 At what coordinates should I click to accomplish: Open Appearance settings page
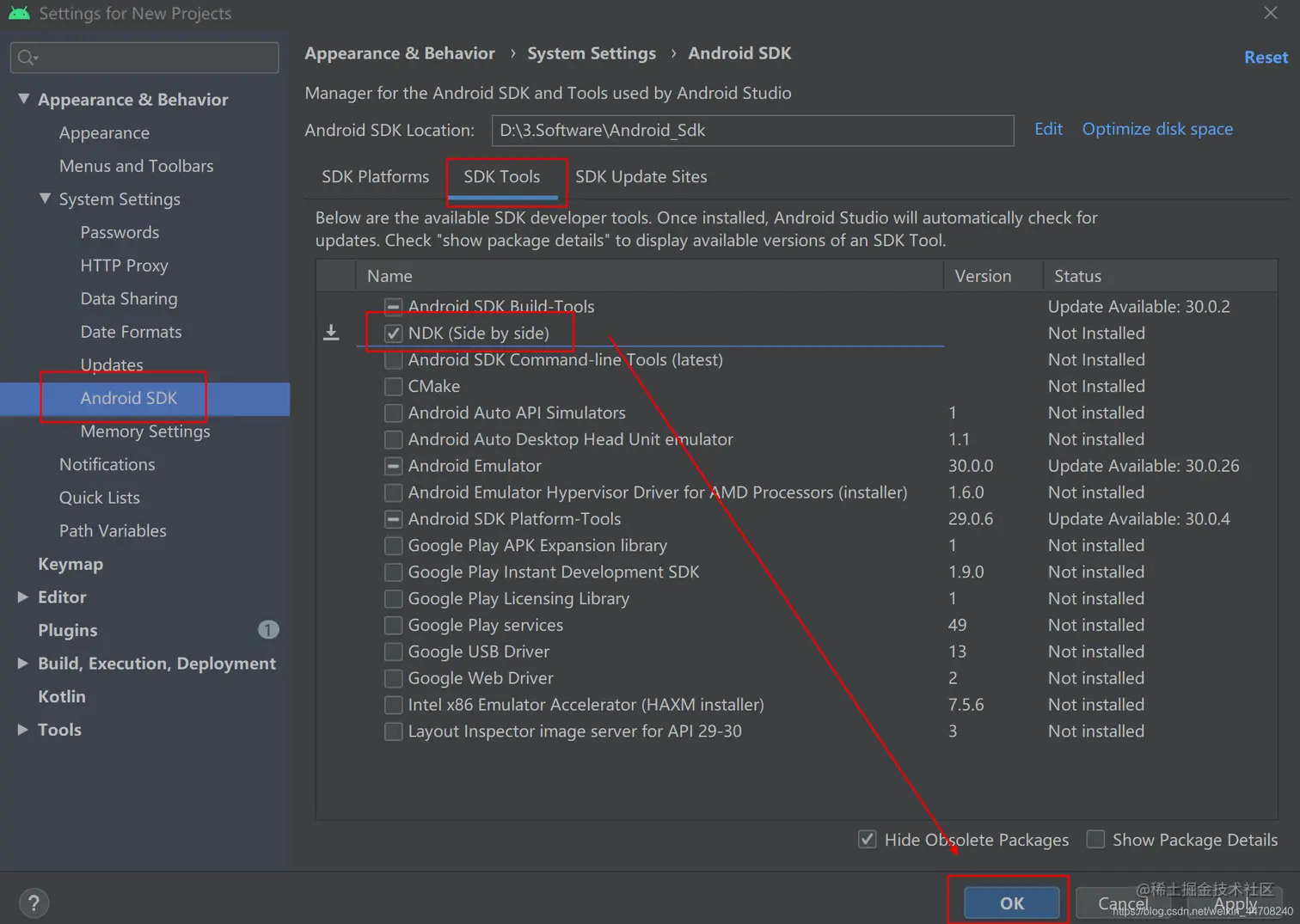pos(104,133)
